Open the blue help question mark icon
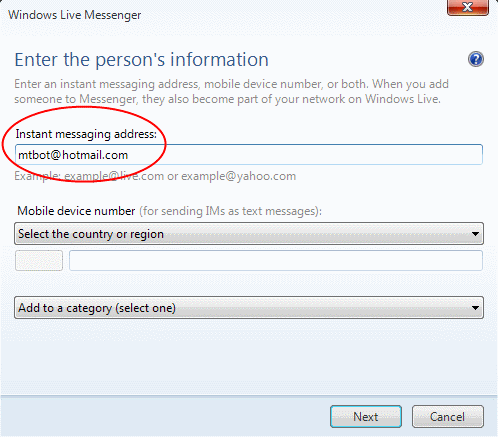Viewport: 498px width, 437px height. pyautogui.click(x=476, y=59)
